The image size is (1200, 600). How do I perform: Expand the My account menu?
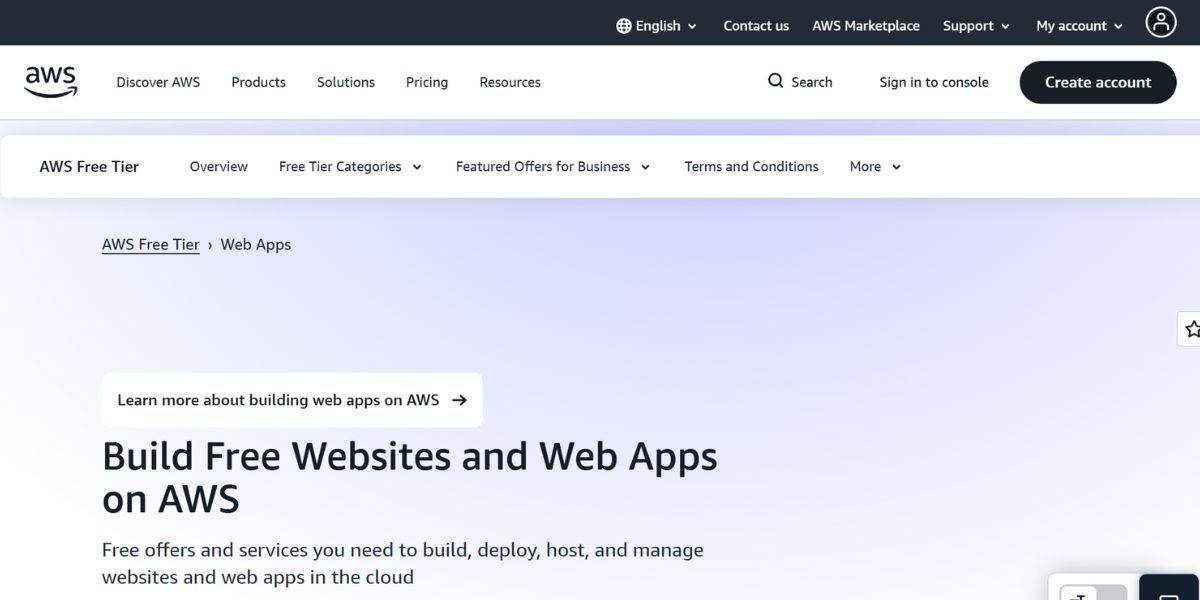(1078, 25)
